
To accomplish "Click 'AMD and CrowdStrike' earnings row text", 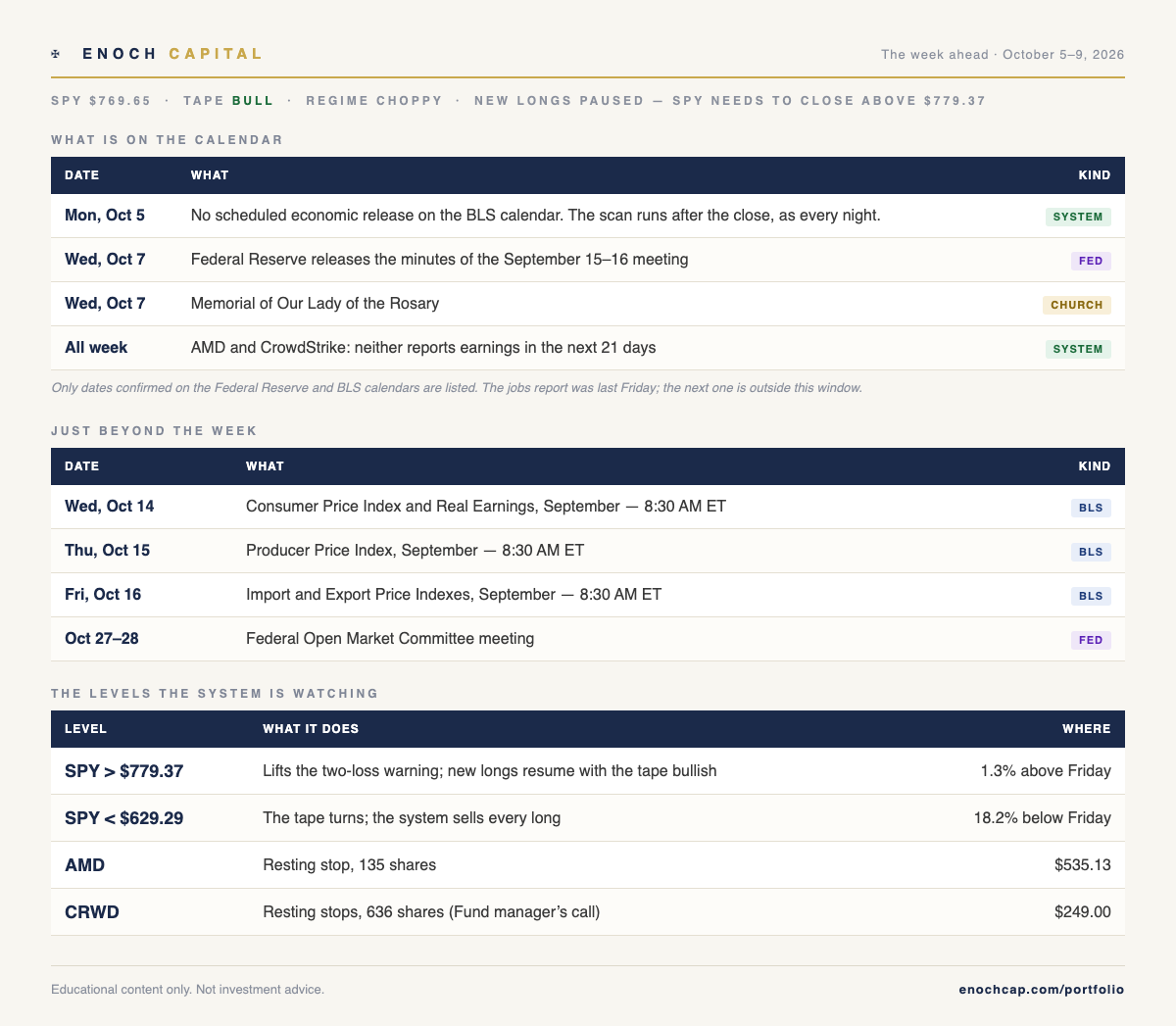I will [x=423, y=348].
